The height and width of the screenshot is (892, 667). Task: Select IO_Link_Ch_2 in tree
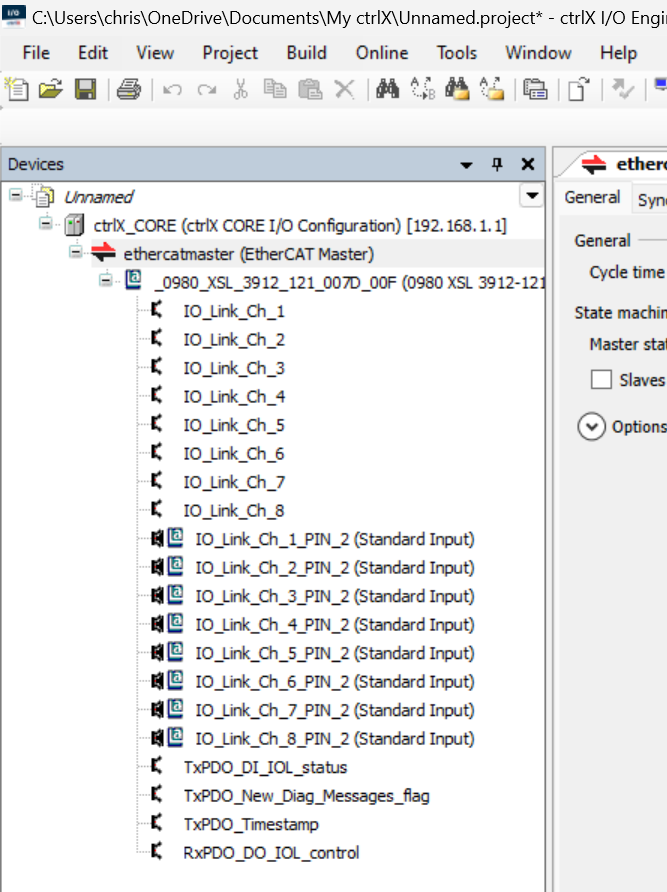tap(234, 340)
